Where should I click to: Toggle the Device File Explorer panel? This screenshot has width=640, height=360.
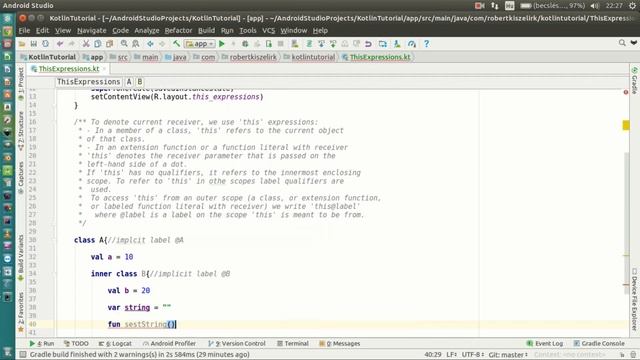[x=634, y=299]
